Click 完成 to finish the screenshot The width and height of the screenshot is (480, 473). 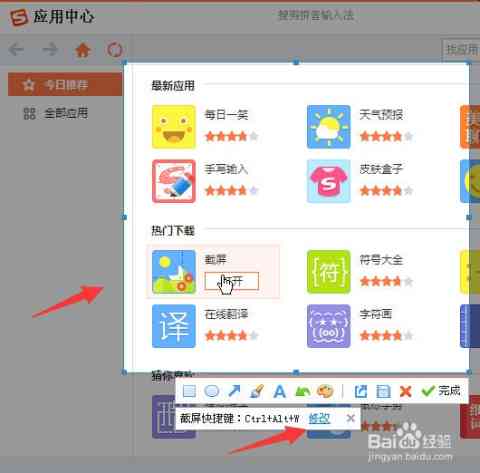click(x=441, y=391)
